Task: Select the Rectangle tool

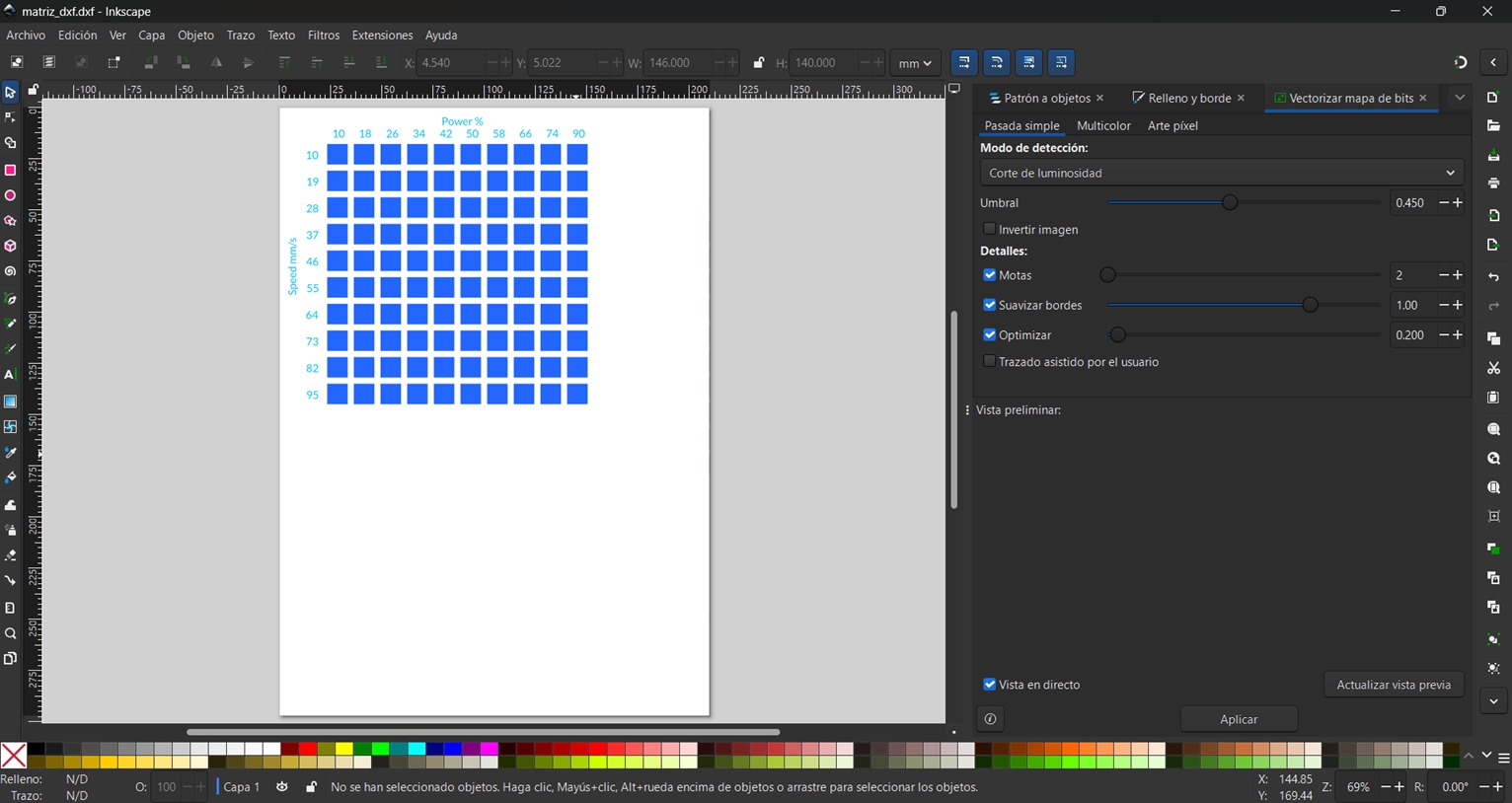Action: 11,170
